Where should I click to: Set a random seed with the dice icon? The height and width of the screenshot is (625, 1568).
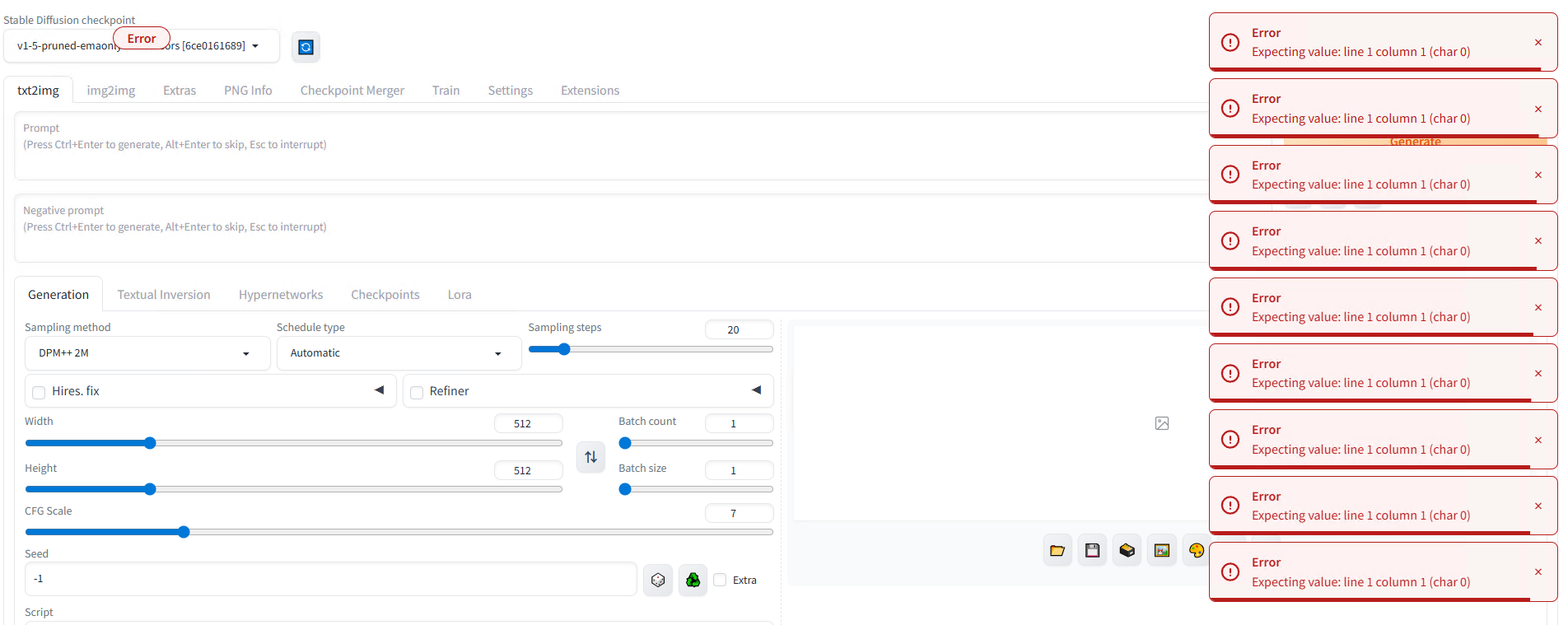[x=657, y=581]
